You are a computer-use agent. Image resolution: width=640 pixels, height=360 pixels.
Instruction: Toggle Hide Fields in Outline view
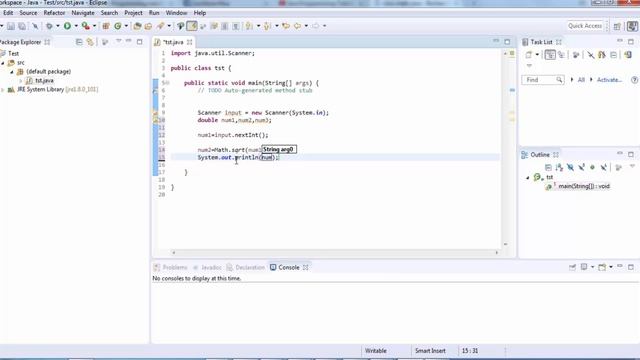click(570, 167)
